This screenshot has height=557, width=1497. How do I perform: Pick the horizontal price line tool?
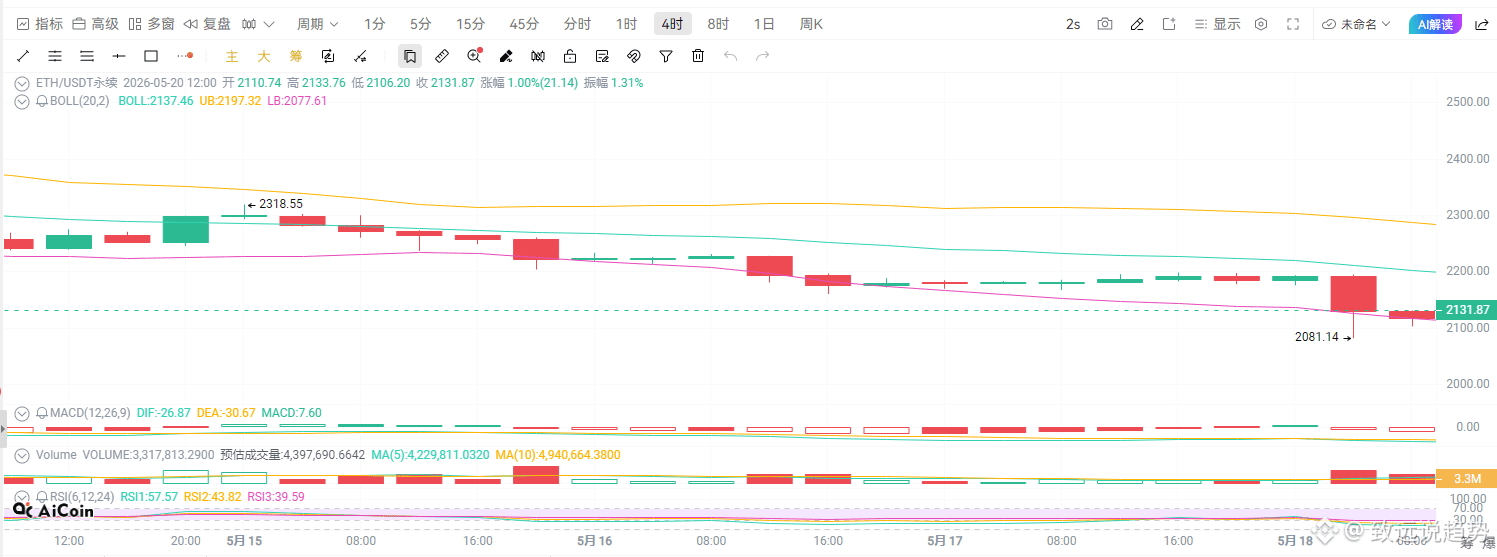[x=119, y=56]
